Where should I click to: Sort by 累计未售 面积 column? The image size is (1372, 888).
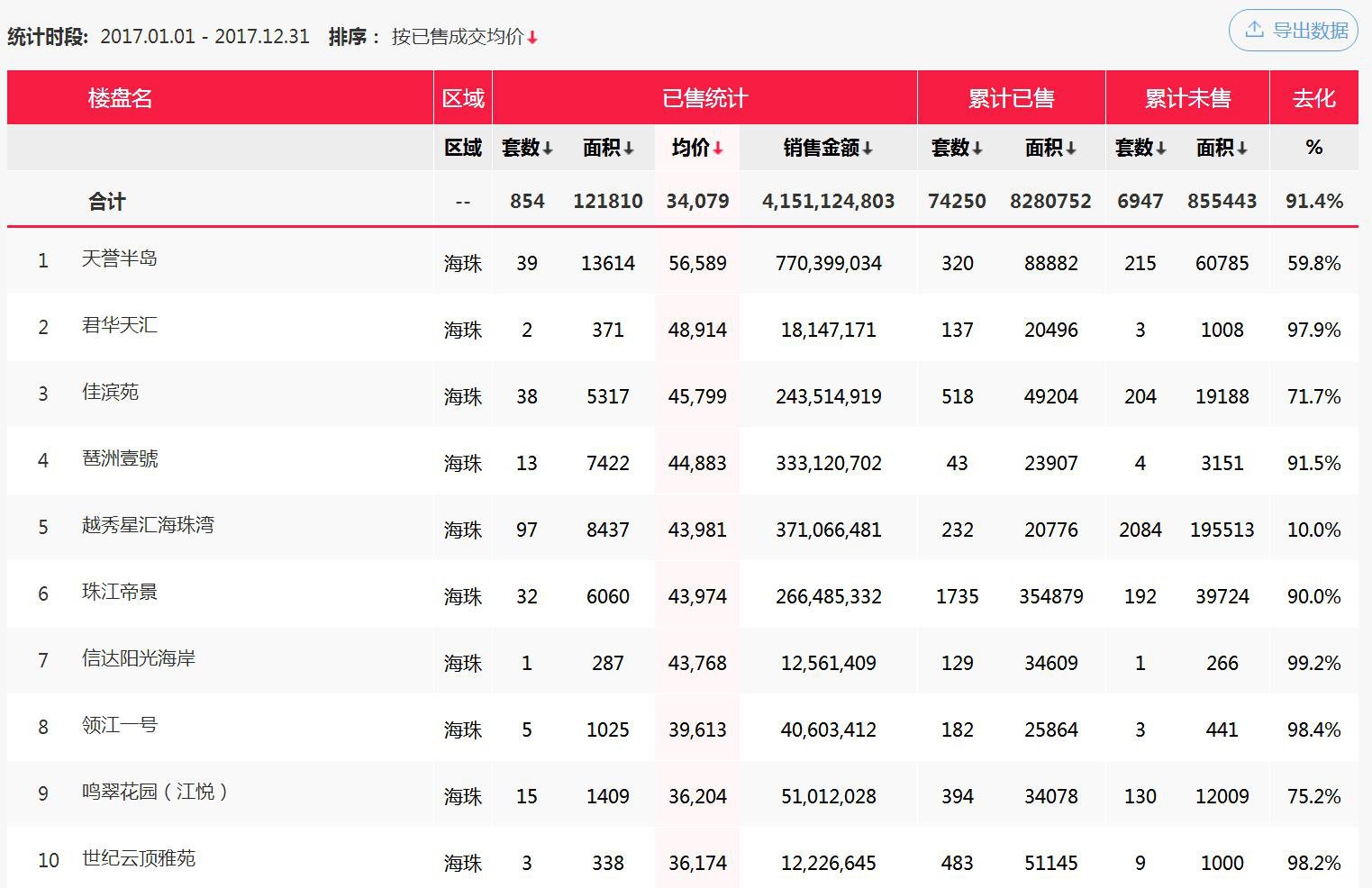coord(1222,148)
